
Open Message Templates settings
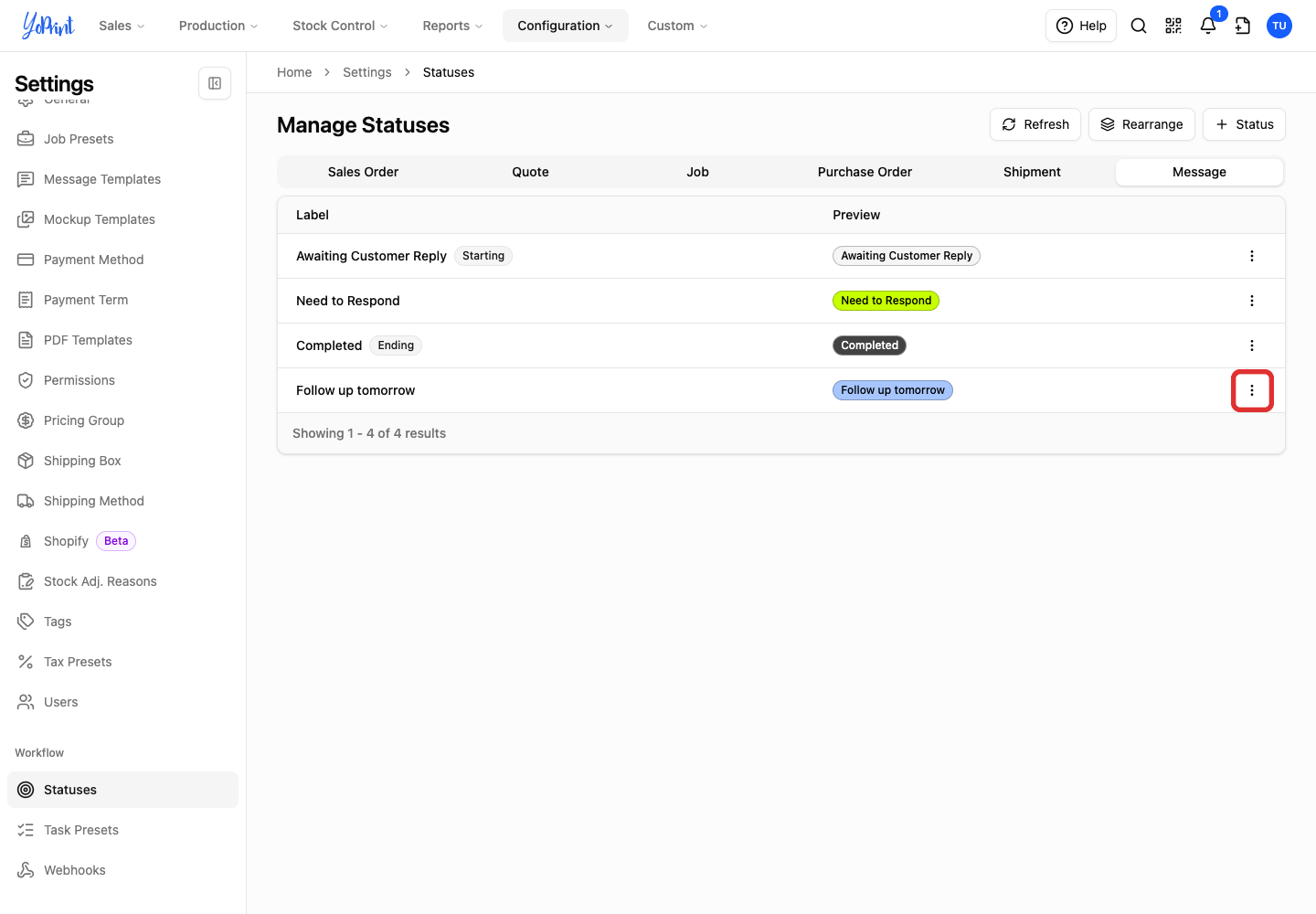pos(122,179)
